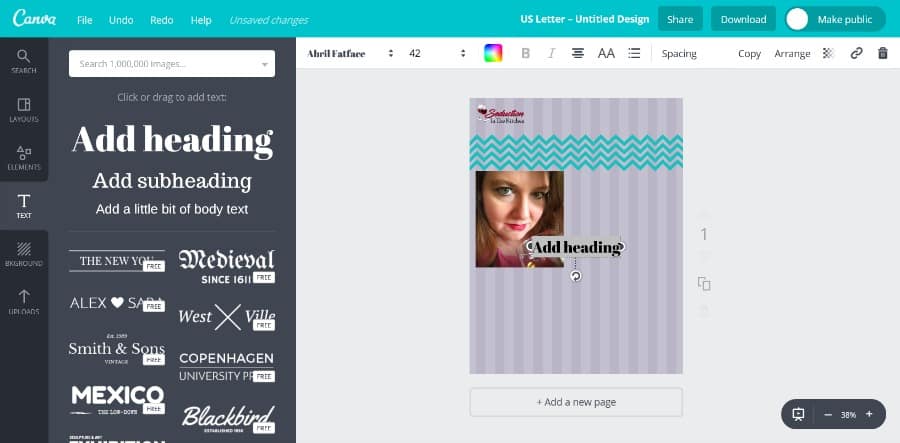The image size is (900, 443).
Task: Zoom out with the minus button
Action: 828,414
